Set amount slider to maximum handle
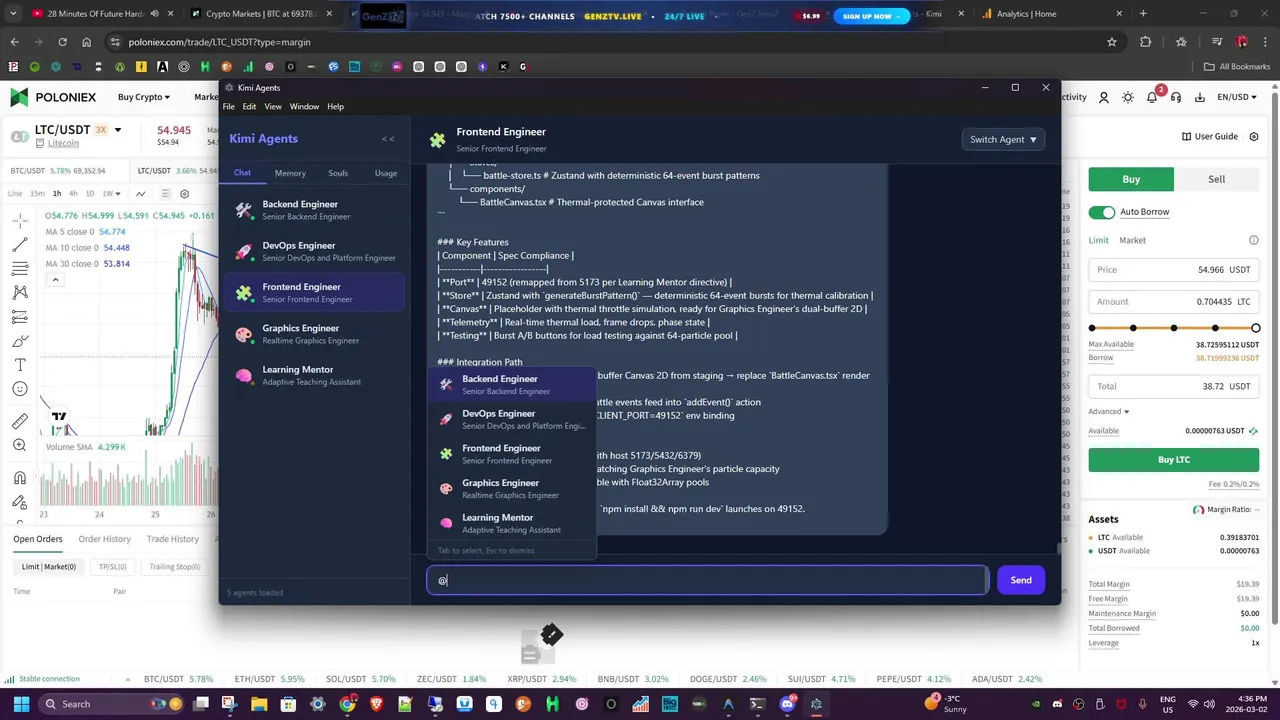1280x720 pixels. (x=1256, y=328)
